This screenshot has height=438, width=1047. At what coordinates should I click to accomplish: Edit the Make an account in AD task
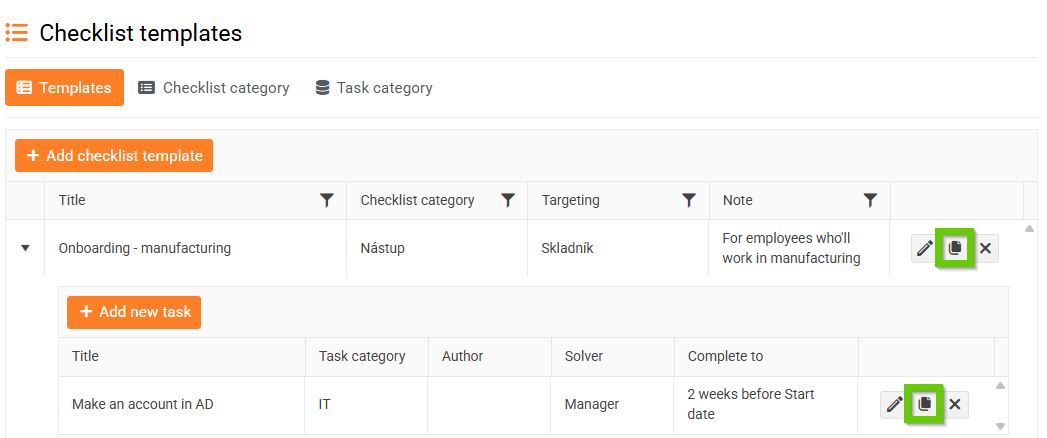894,404
